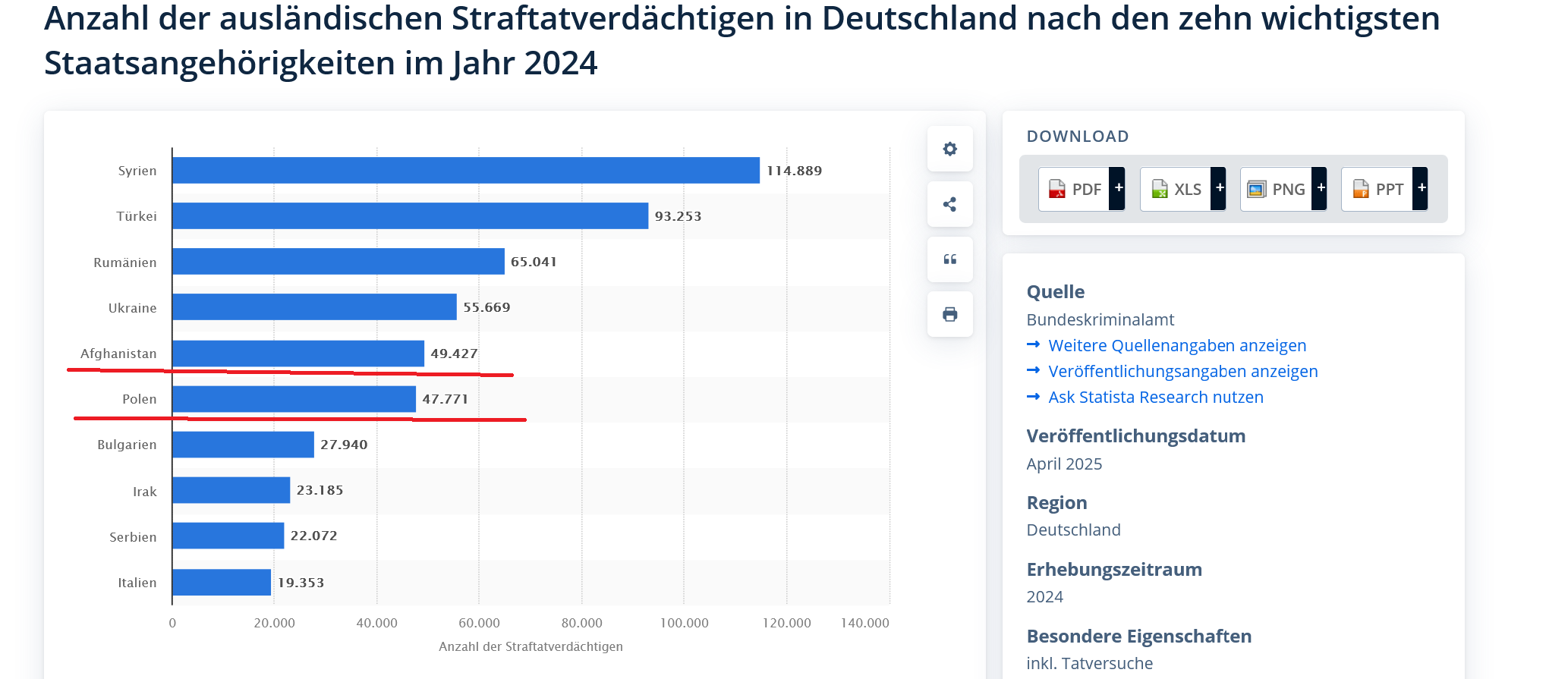The height and width of the screenshot is (679, 1568).
Task: Click the value label '93.253'
Action: coord(678,216)
